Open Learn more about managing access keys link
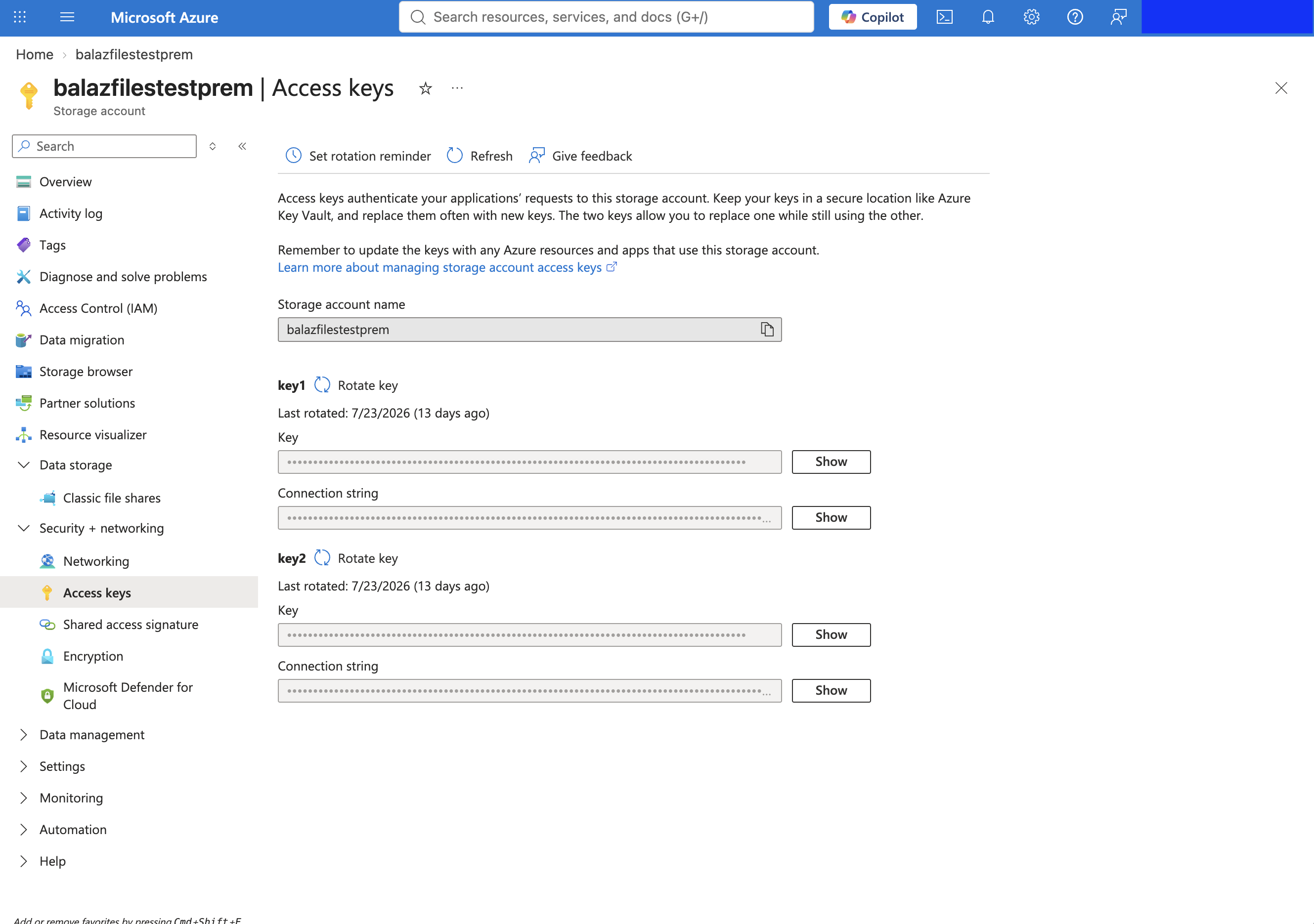 [447, 267]
